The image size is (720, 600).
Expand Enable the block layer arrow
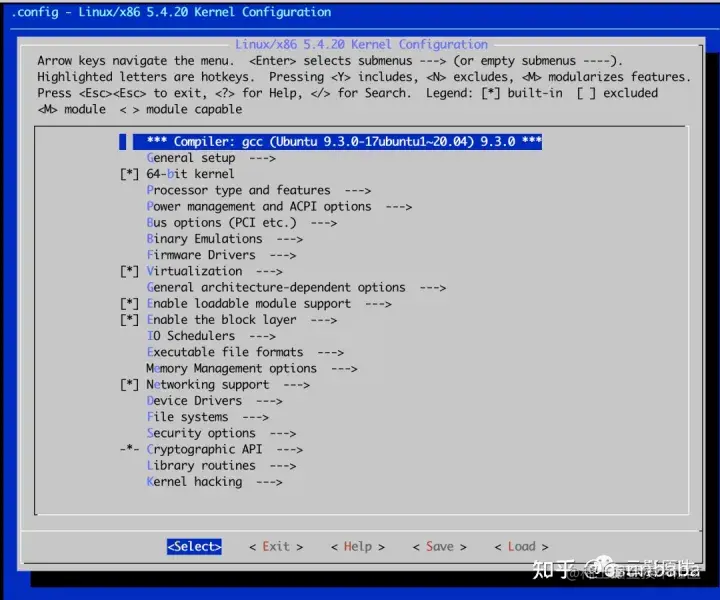click(324, 320)
